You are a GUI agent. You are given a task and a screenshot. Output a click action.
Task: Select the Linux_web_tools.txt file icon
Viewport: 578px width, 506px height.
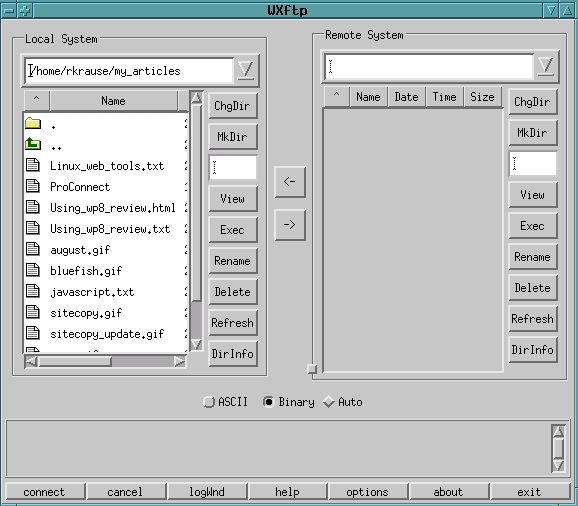click(x=33, y=165)
